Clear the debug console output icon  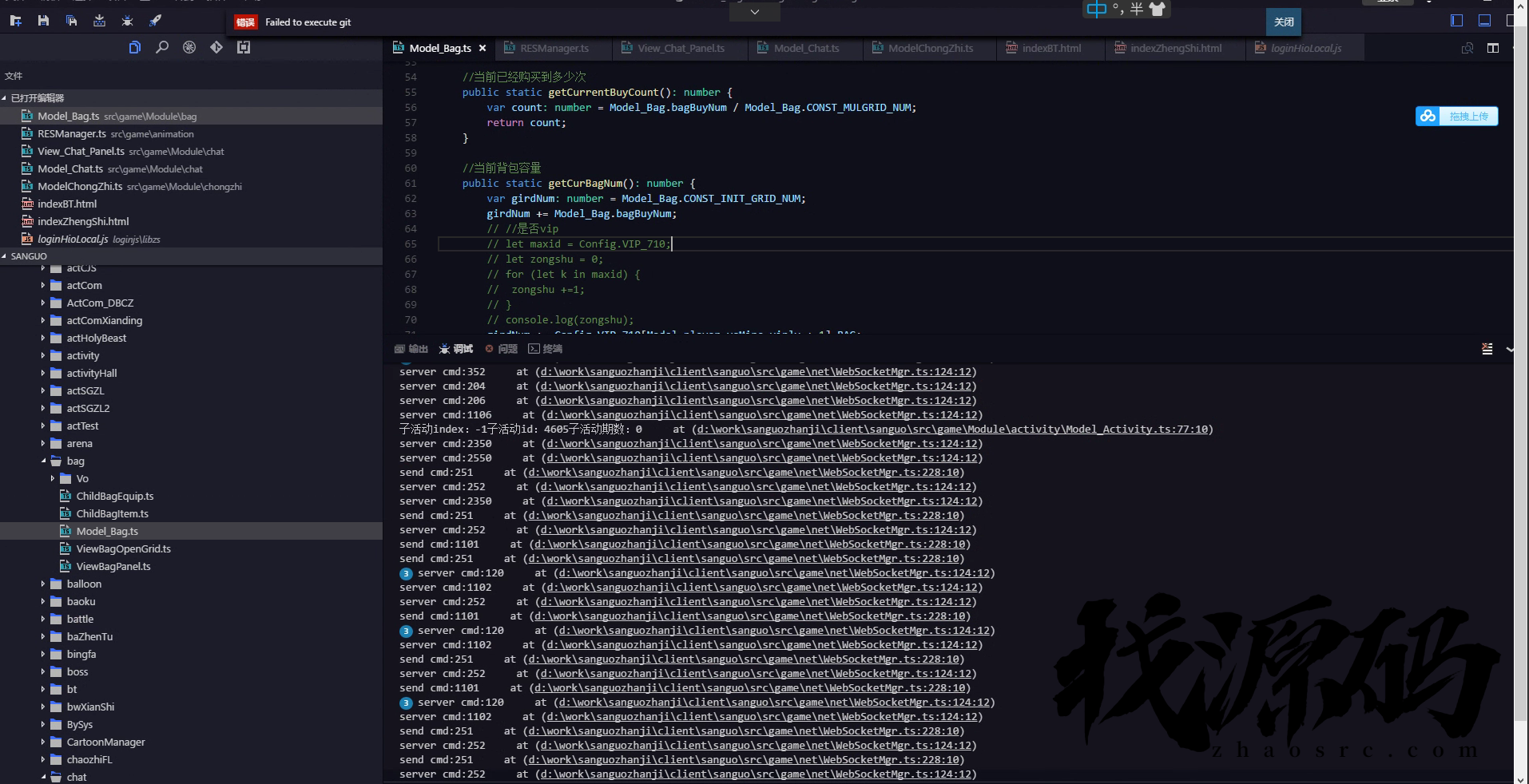point(1487,349)
